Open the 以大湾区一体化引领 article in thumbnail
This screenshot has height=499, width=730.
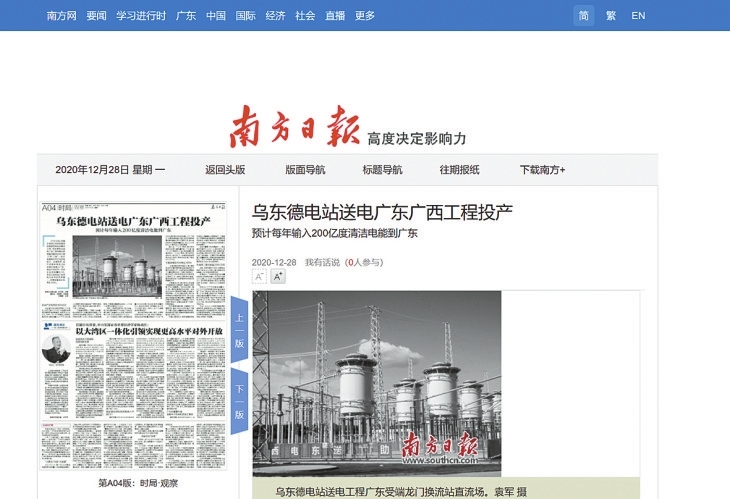(149, 331)
